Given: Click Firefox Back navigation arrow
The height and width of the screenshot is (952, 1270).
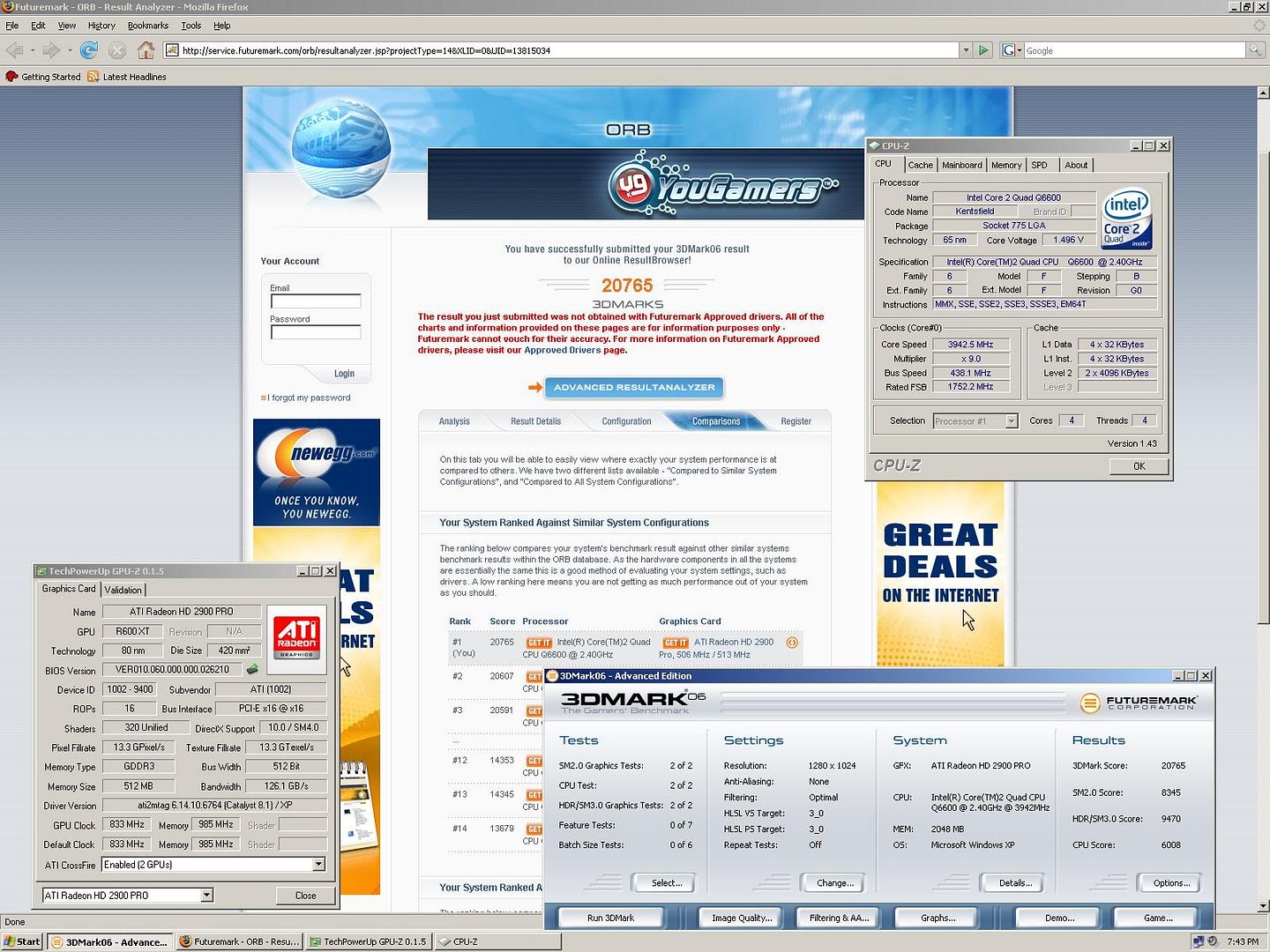Looking at the screenshot, I should (14, 50).
